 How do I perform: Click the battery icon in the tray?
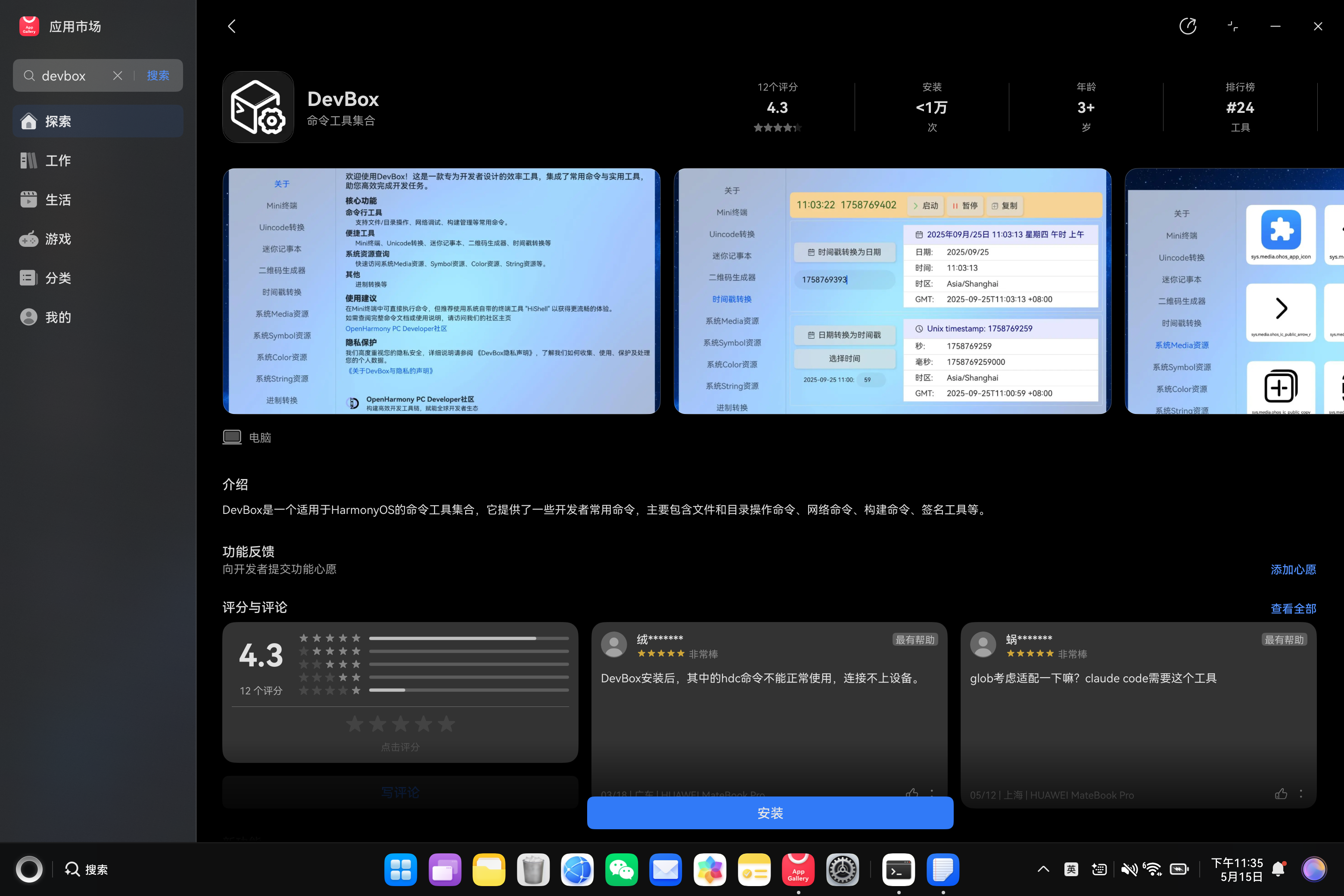point(1179,869)
